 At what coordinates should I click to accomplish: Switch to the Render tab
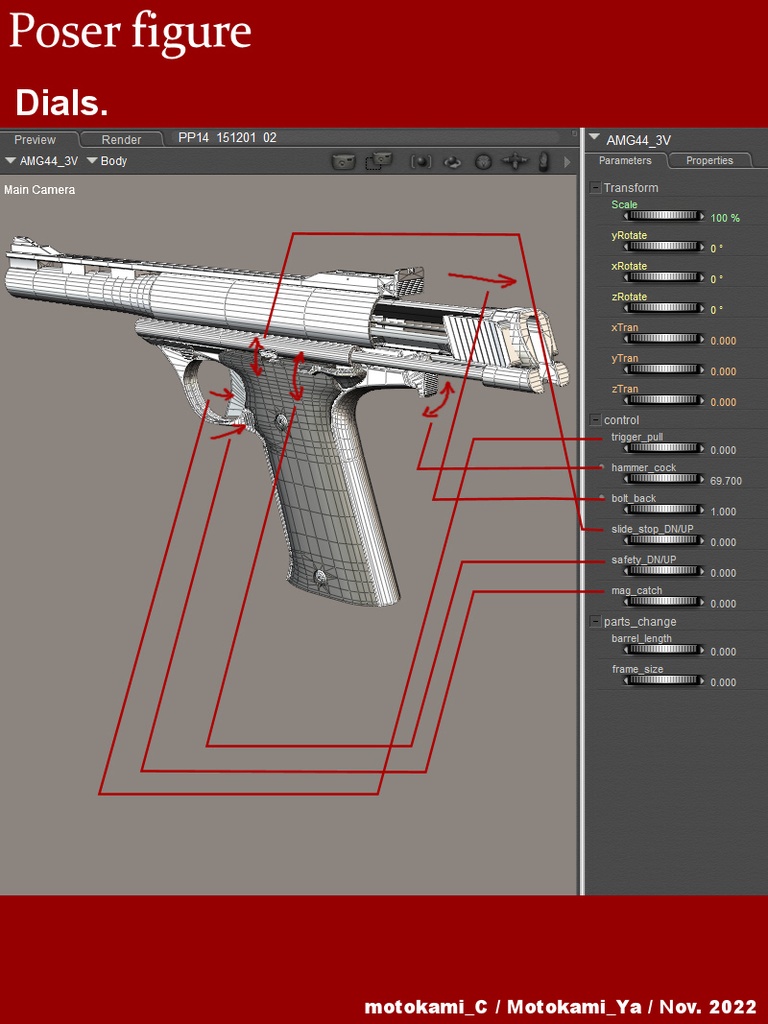(x=121, y=139)
